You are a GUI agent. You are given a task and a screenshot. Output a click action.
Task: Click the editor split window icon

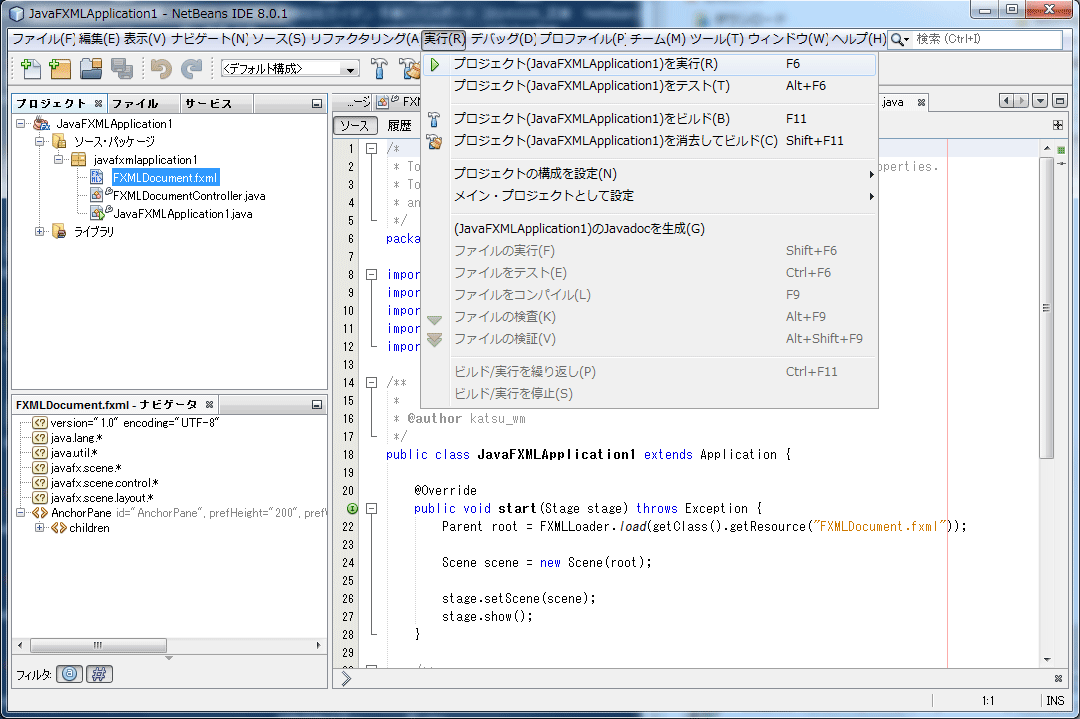point(1058,125)
